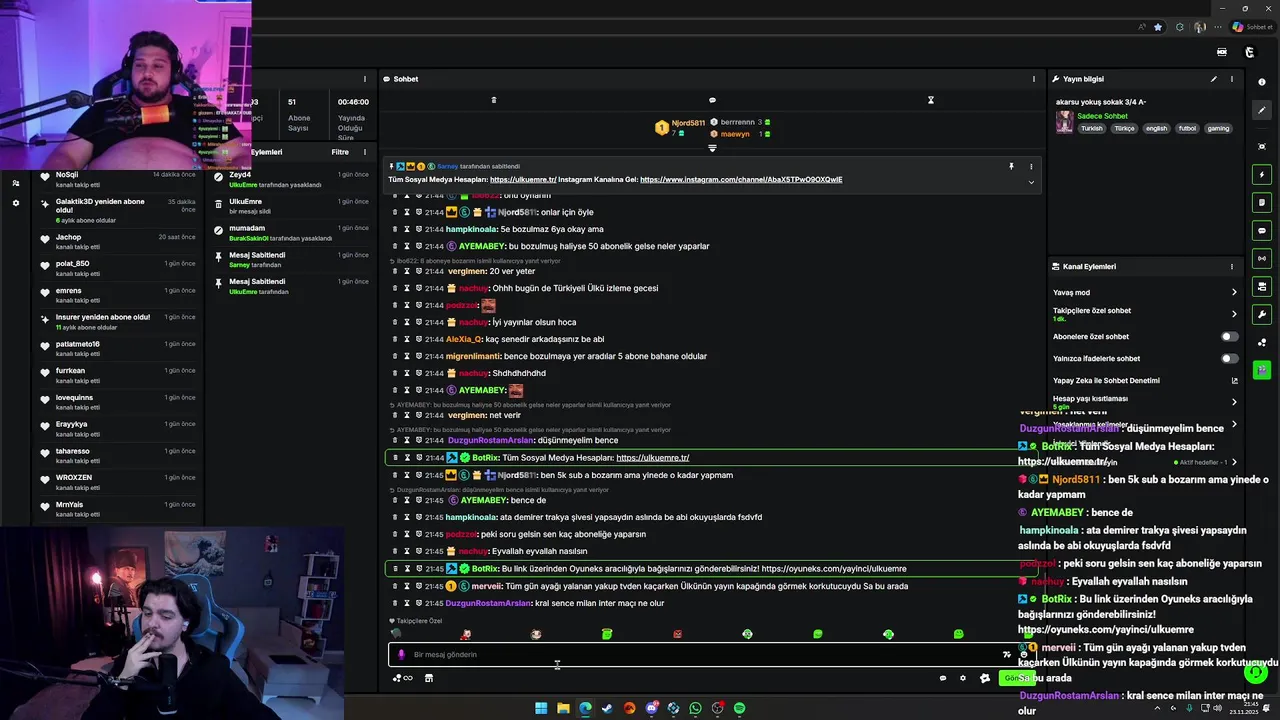Open the chat bubble icon in right sidebar

1262,230
